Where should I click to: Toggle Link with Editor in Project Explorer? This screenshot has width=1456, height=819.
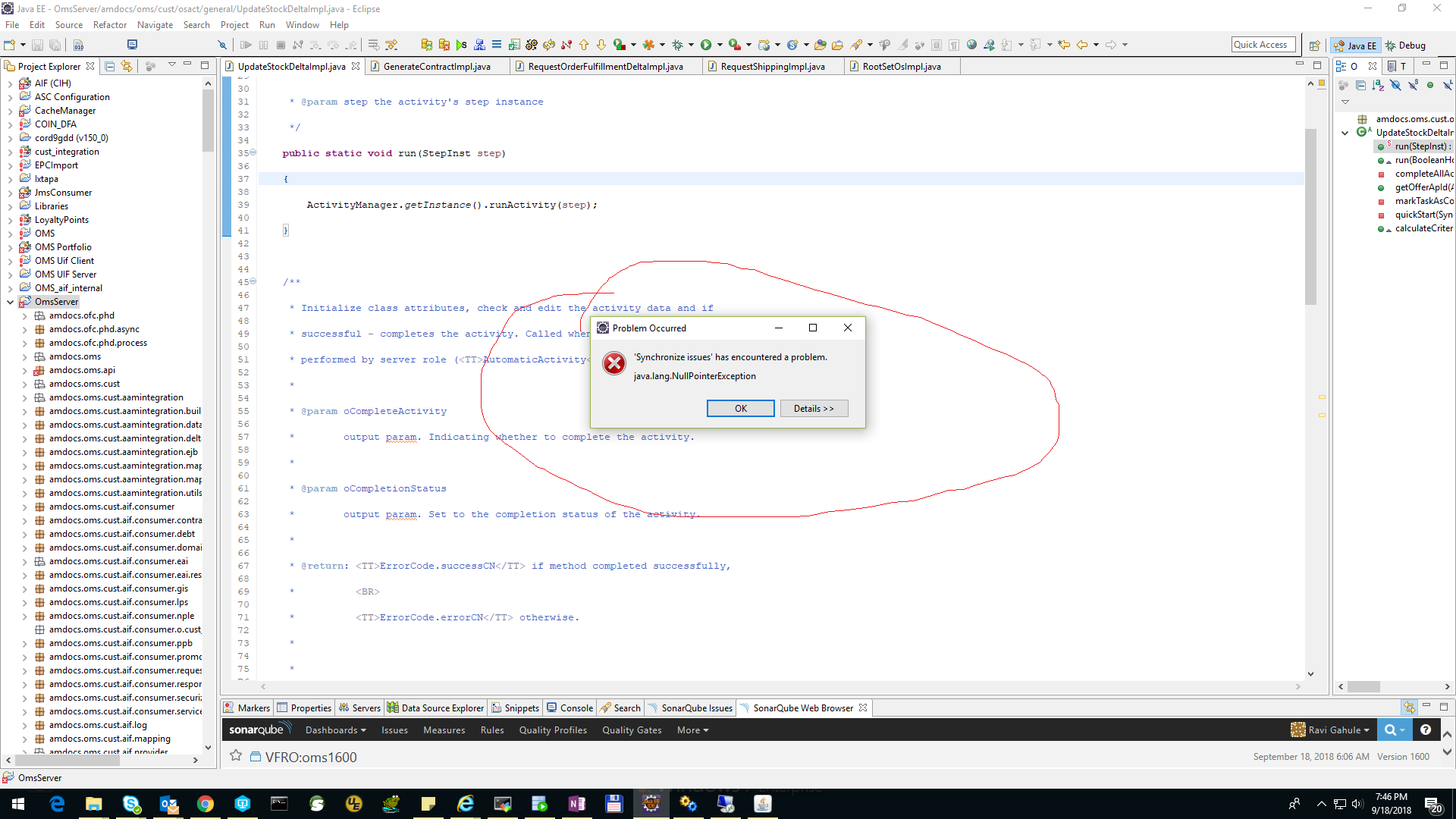[127, 66]
